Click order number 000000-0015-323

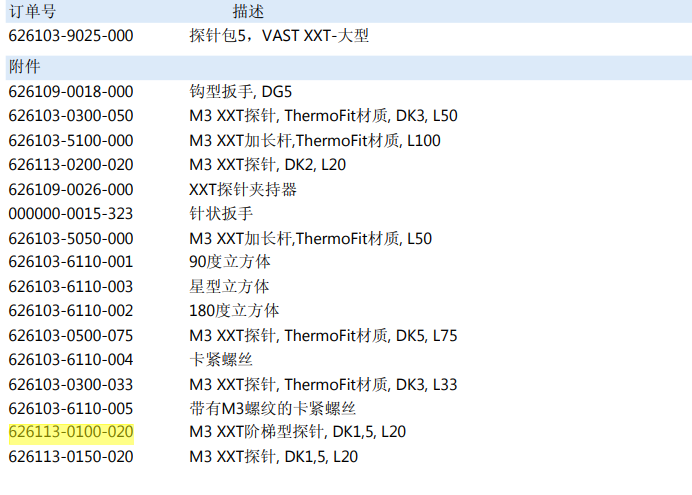tap(71, 213)
